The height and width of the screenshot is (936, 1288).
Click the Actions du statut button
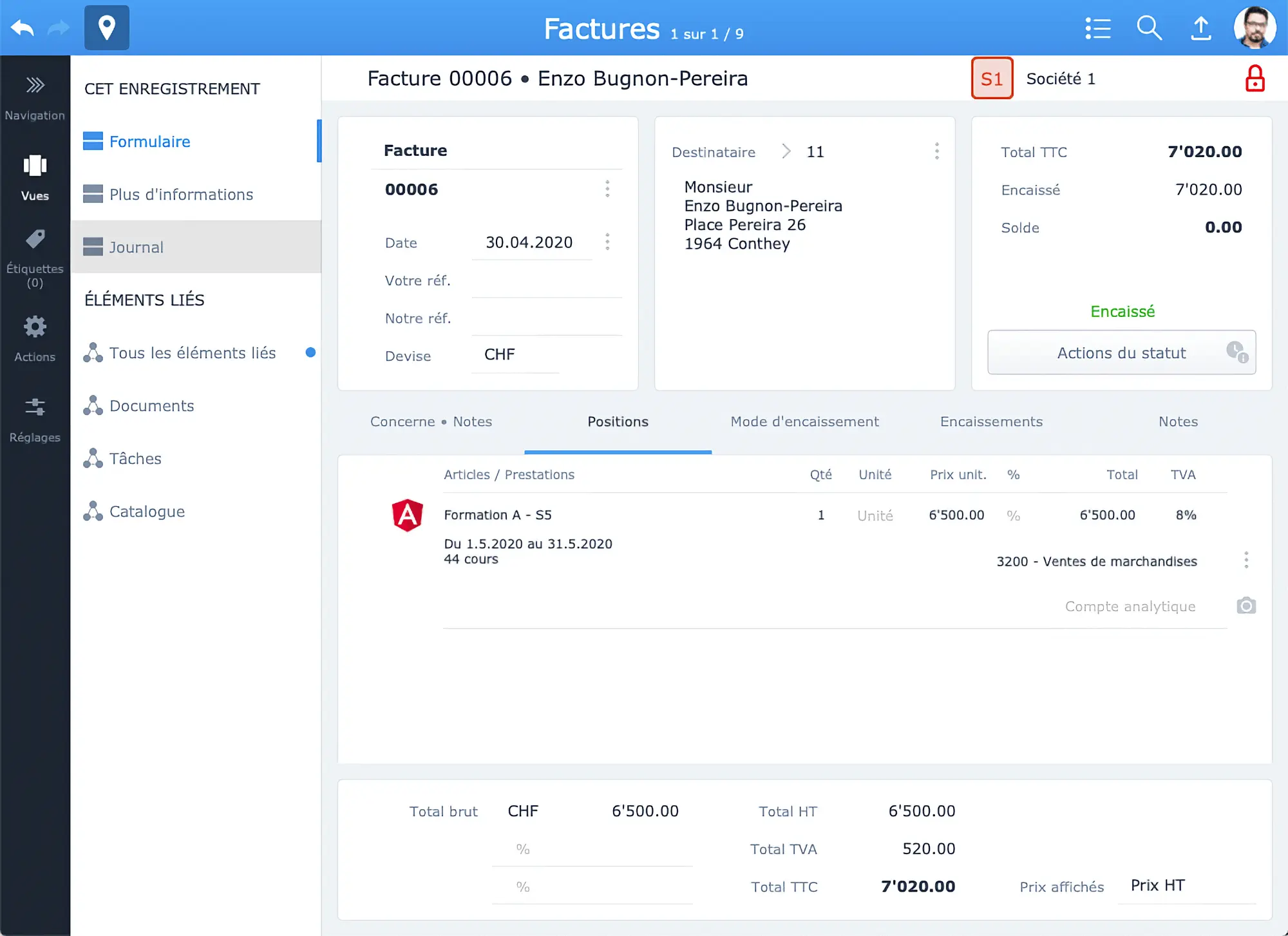[1121, 352]
